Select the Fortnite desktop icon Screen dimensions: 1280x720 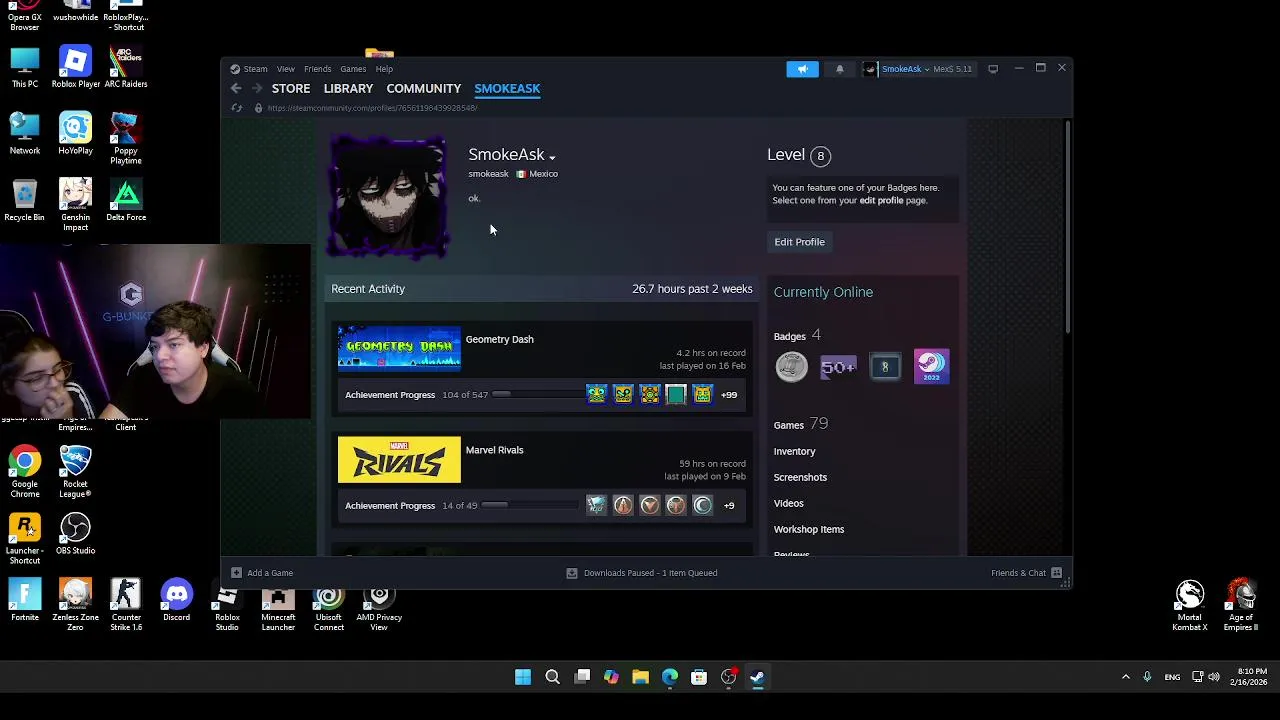pos(25,601)
